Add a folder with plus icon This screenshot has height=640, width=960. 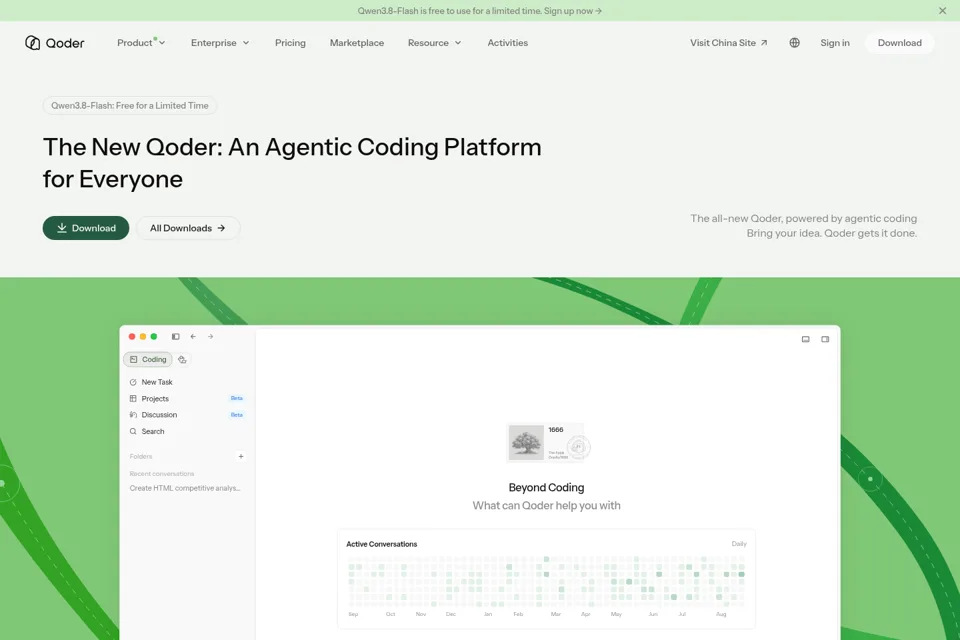[241, 456]
